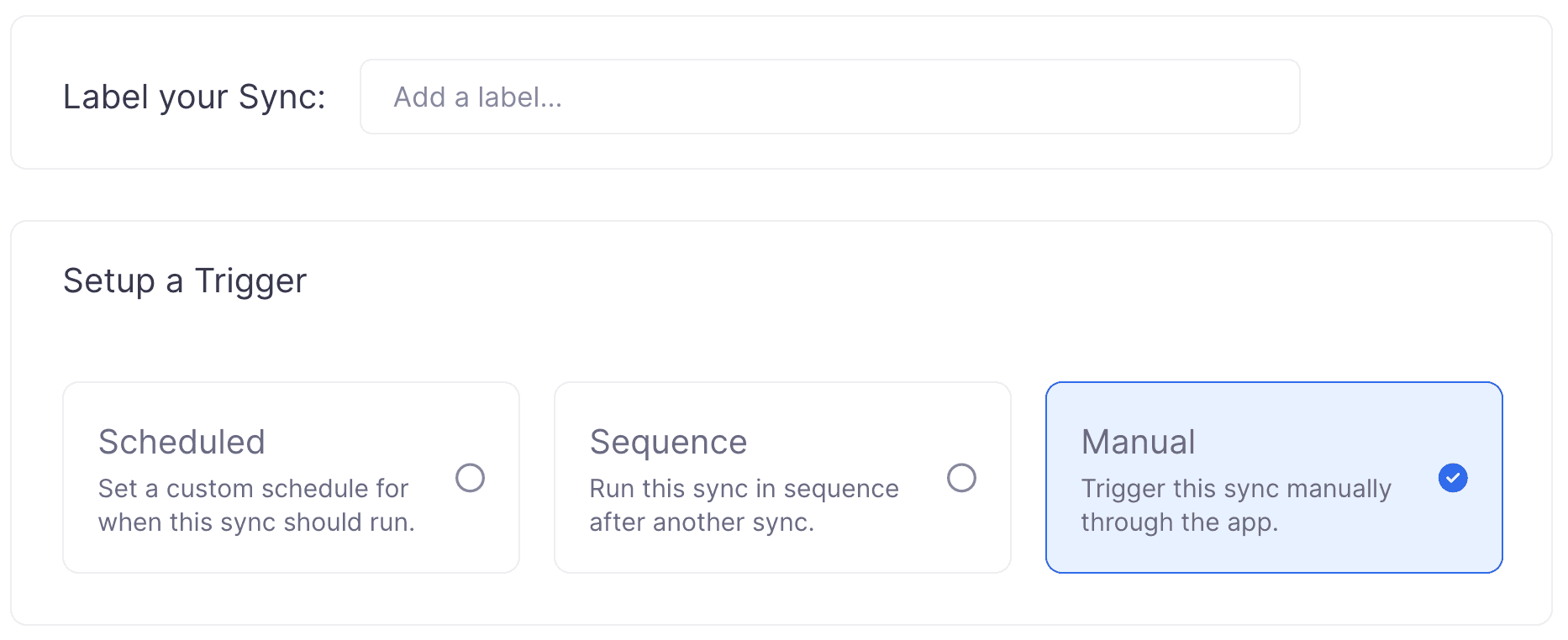1568x640 pixels.
Task: Click the Add a label input field
Action: (x=828, y=96)
